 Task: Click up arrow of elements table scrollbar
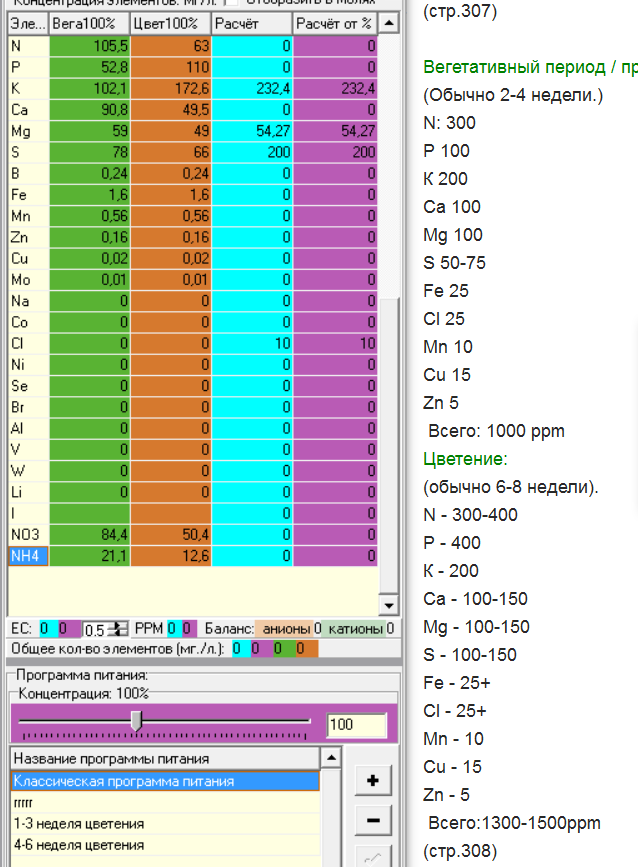pyautogui.click(x=388, y=22)
